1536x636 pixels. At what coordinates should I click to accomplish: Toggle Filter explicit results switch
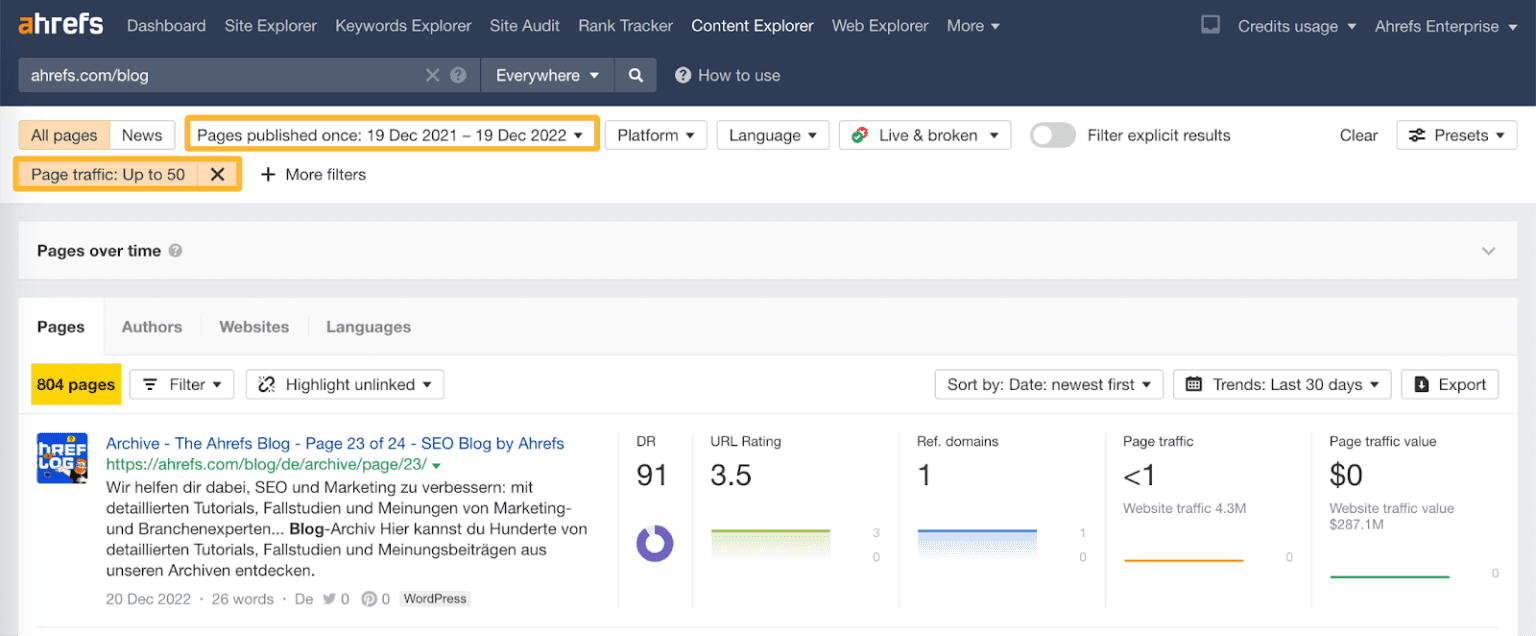point(1053,135)
